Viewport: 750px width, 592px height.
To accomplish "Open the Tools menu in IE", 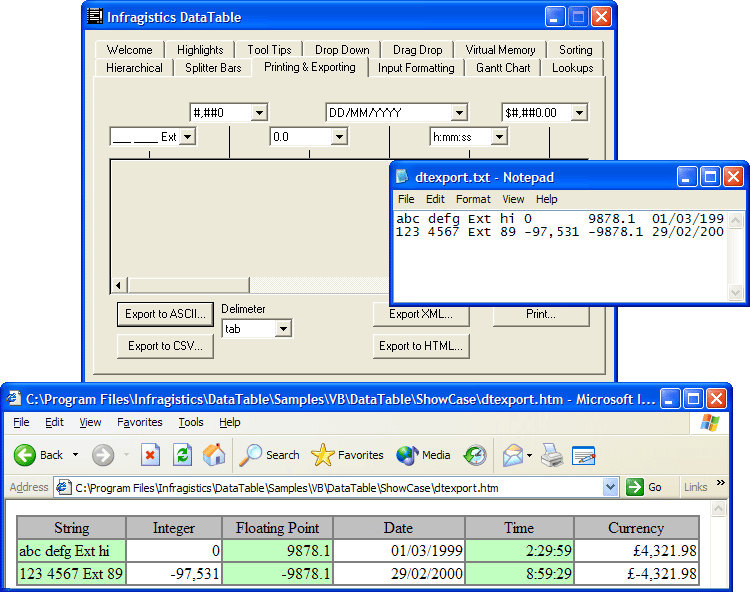I will pyautogui.click(x=191, y=422).
